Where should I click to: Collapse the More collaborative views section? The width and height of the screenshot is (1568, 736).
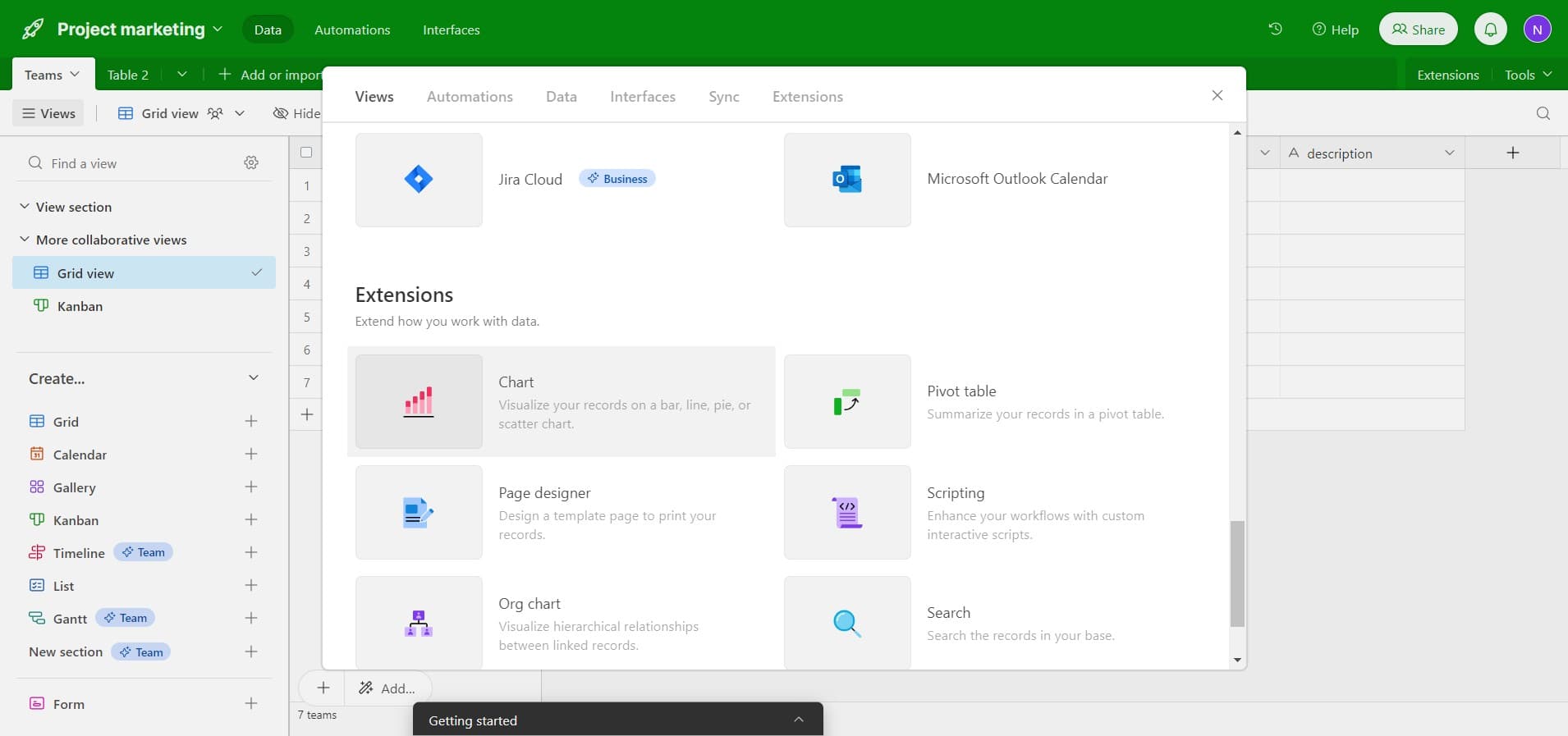coord(25,240)
